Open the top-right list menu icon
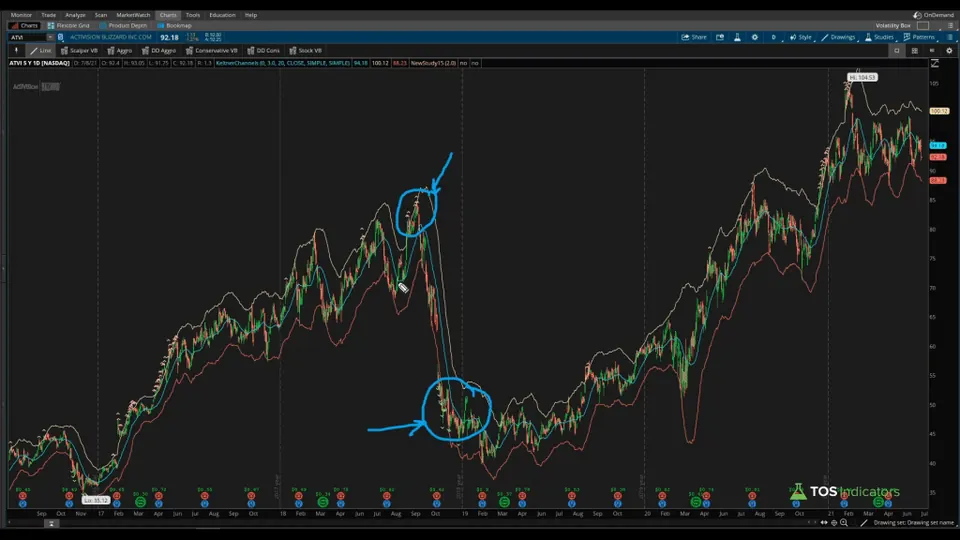 coord(950,26)
